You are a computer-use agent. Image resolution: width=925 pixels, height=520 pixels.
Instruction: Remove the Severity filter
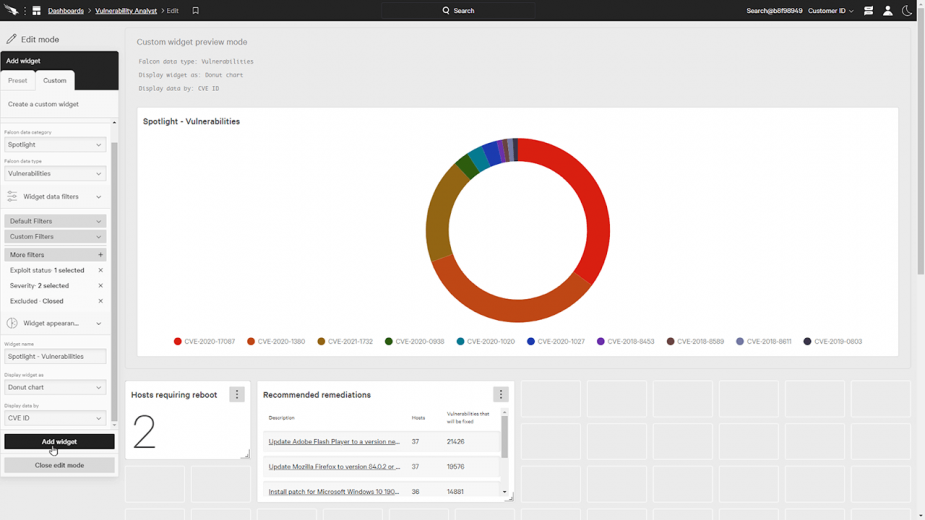coord(100,286)
